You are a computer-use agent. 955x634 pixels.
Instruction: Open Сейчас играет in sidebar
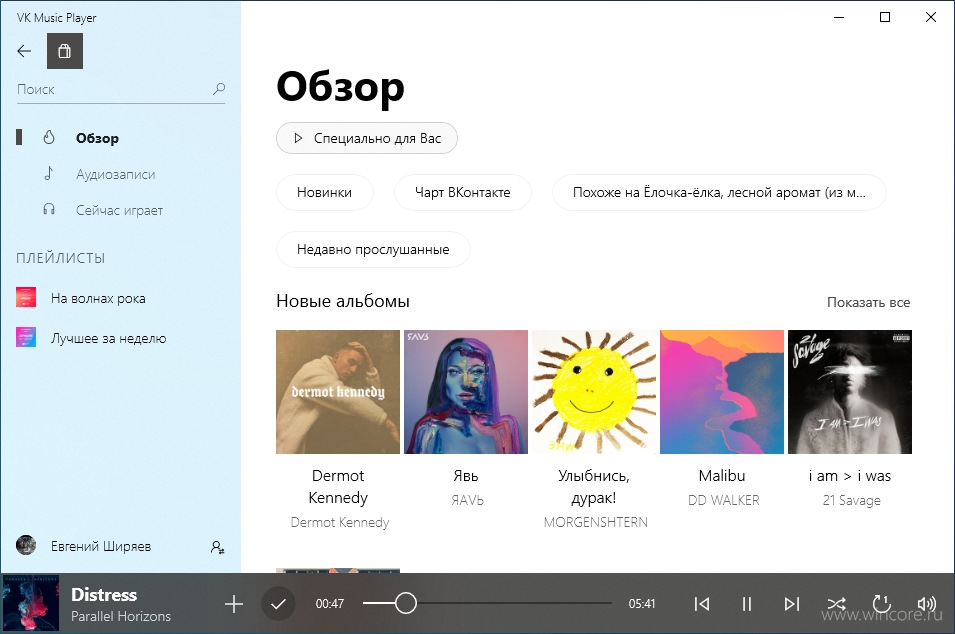click(119, 211)
